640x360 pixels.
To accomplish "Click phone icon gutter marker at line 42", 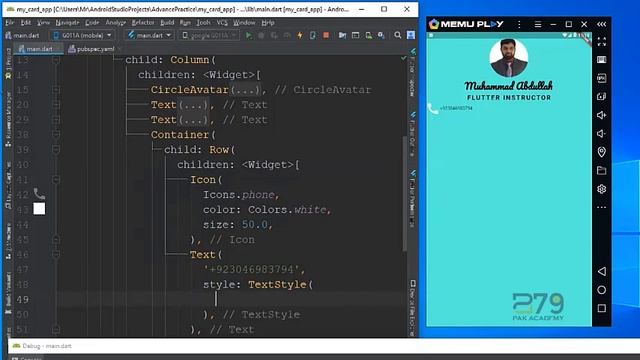I will click(39, 194).
